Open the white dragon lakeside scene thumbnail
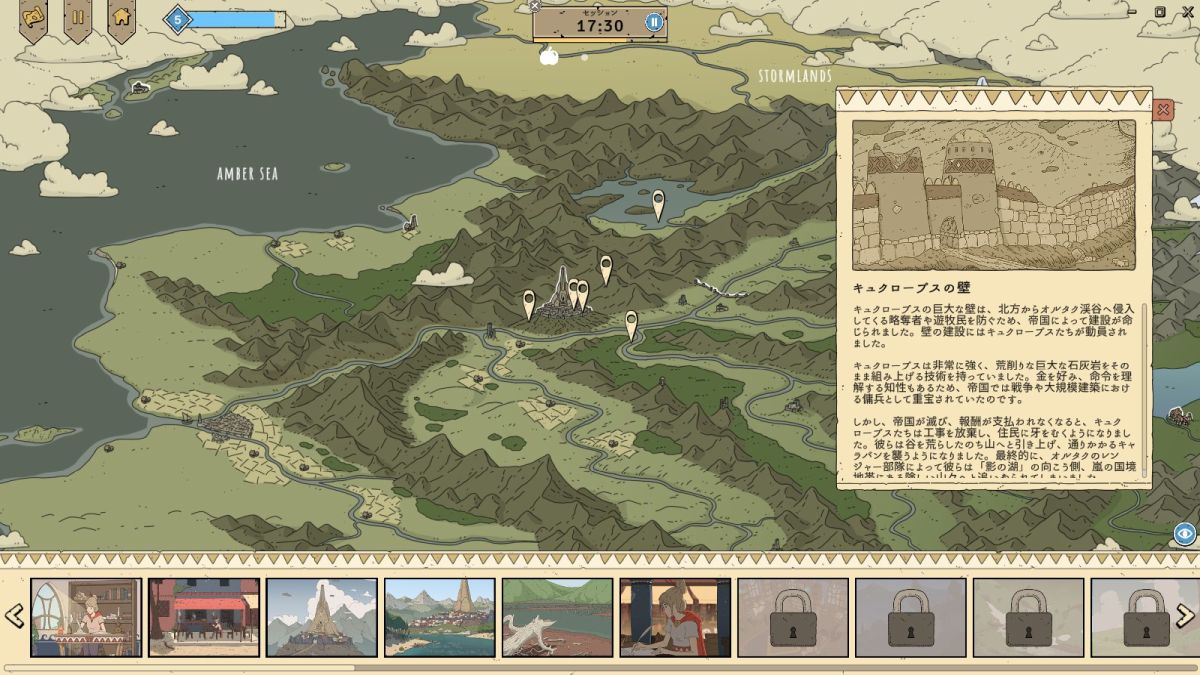 [x=557, y=617]
